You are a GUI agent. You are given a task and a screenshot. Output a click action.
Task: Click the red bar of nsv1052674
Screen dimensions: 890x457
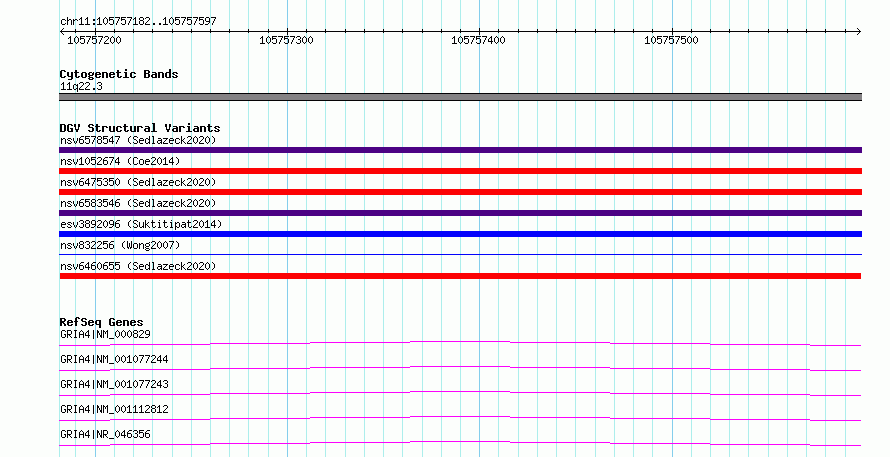(x=460, y=171)
